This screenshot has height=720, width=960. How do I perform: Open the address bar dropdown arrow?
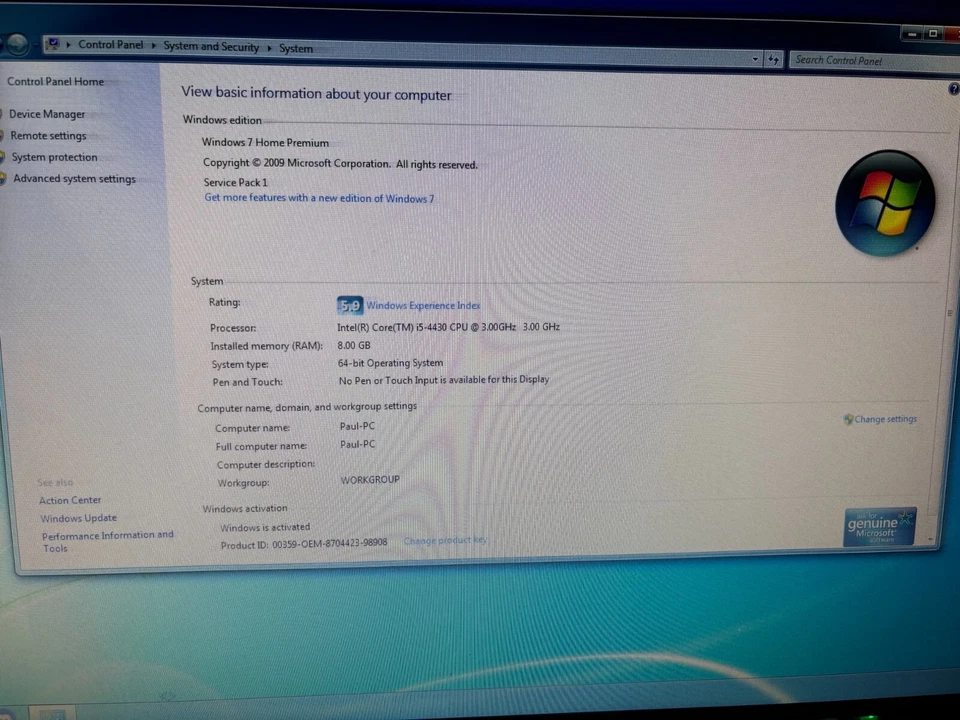[x=755, y=59]
